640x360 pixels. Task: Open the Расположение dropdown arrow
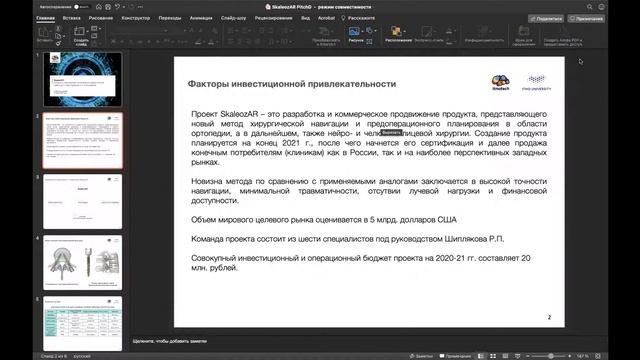pos(404,31)
